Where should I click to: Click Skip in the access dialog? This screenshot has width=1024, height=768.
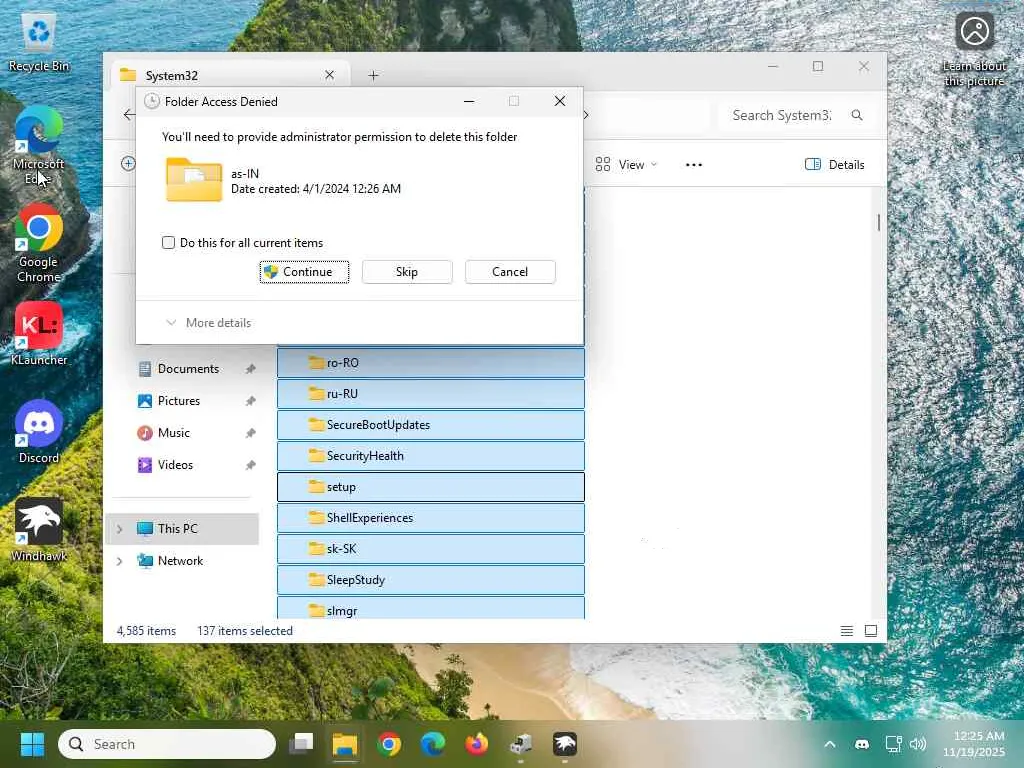(407, 272)
